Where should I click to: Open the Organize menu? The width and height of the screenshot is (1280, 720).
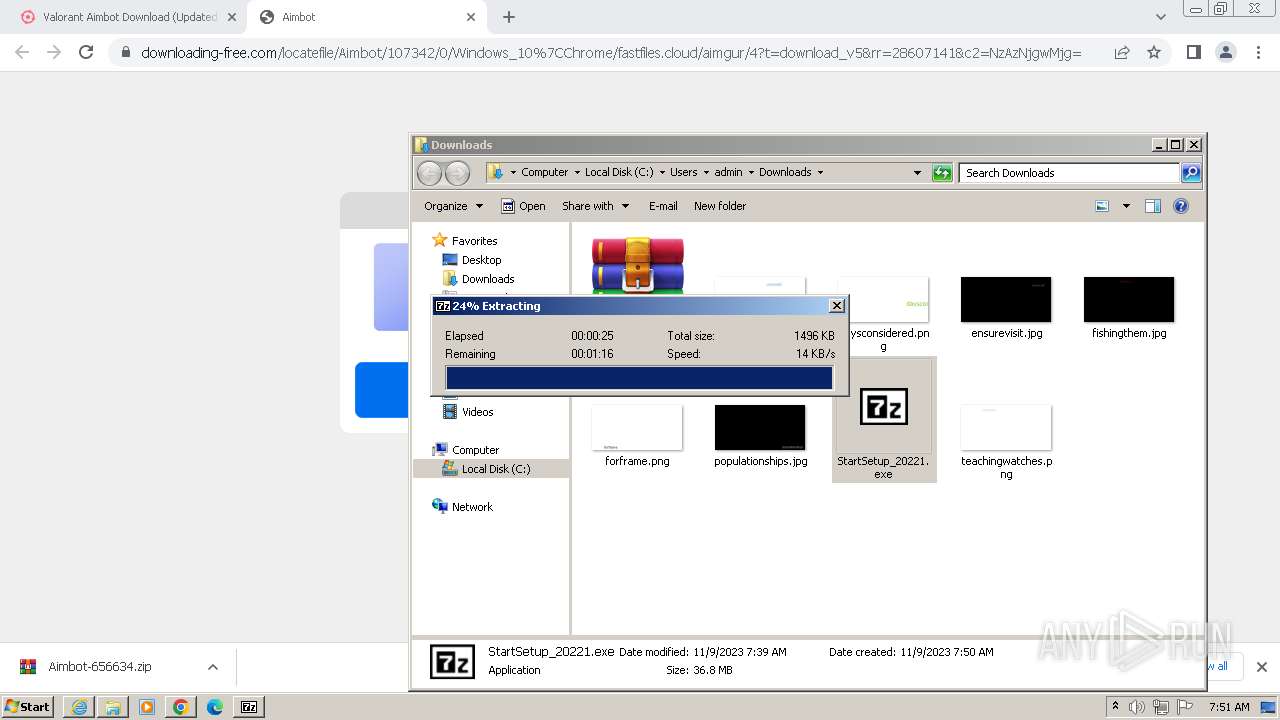coord(453,206)
